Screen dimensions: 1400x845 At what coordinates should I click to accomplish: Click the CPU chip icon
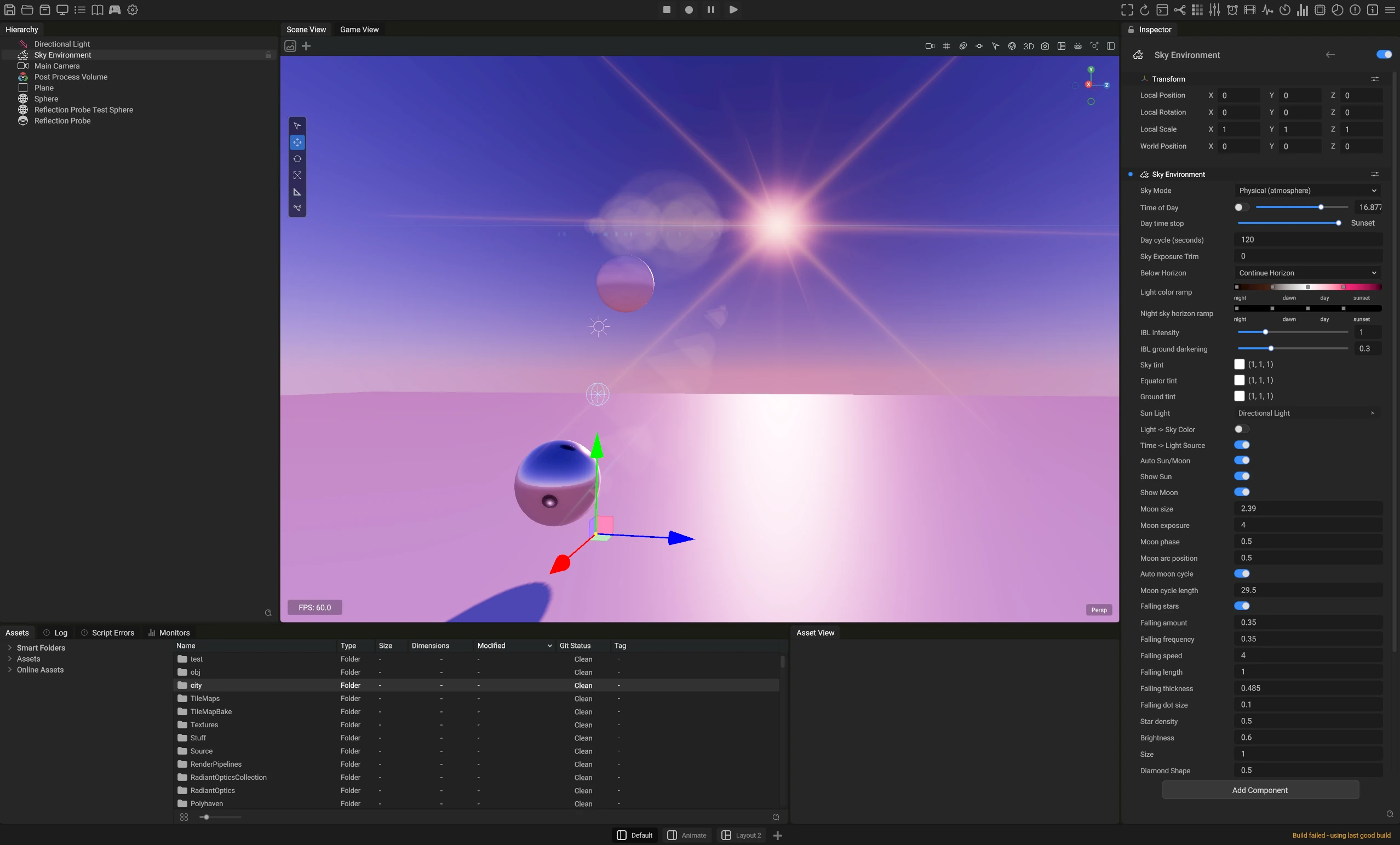1320,10
